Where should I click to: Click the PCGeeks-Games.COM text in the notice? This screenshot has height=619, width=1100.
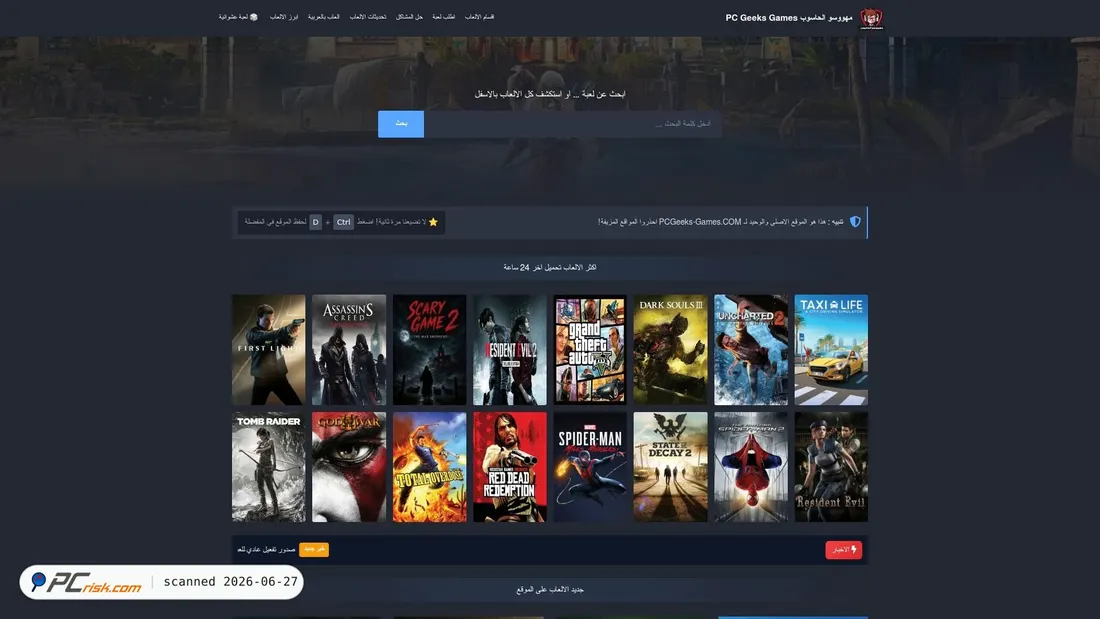(699, 222)
